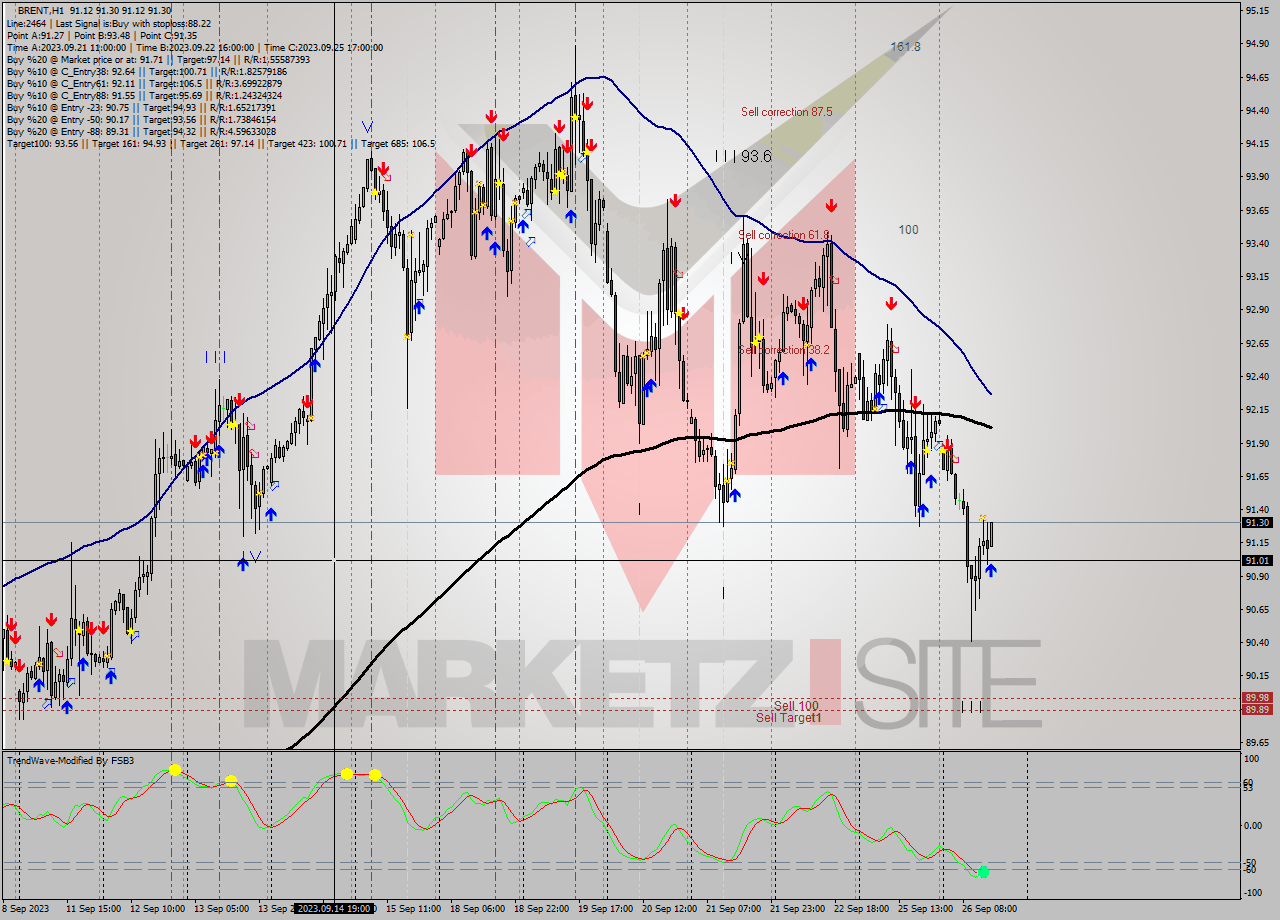The width and height of the screenshot is (1280, 920).
Task: Click the 94.65 price axis label
Action: pyautogui.click(x=1257, y=77)
